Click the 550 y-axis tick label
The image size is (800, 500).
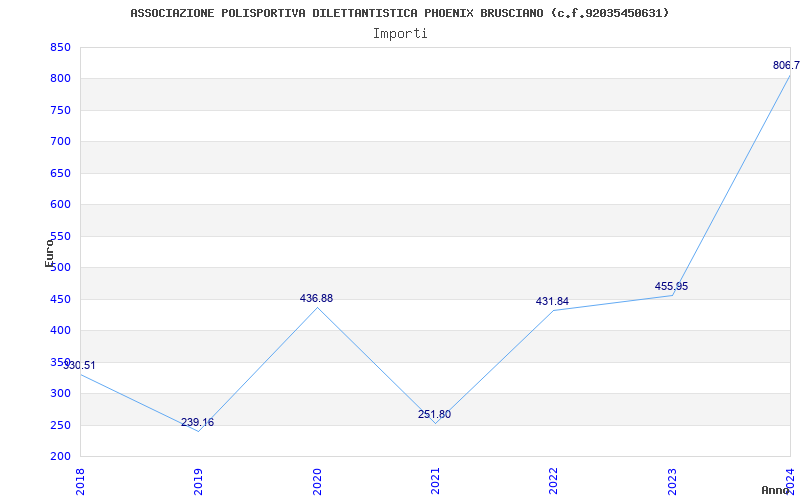pos(60,236)
